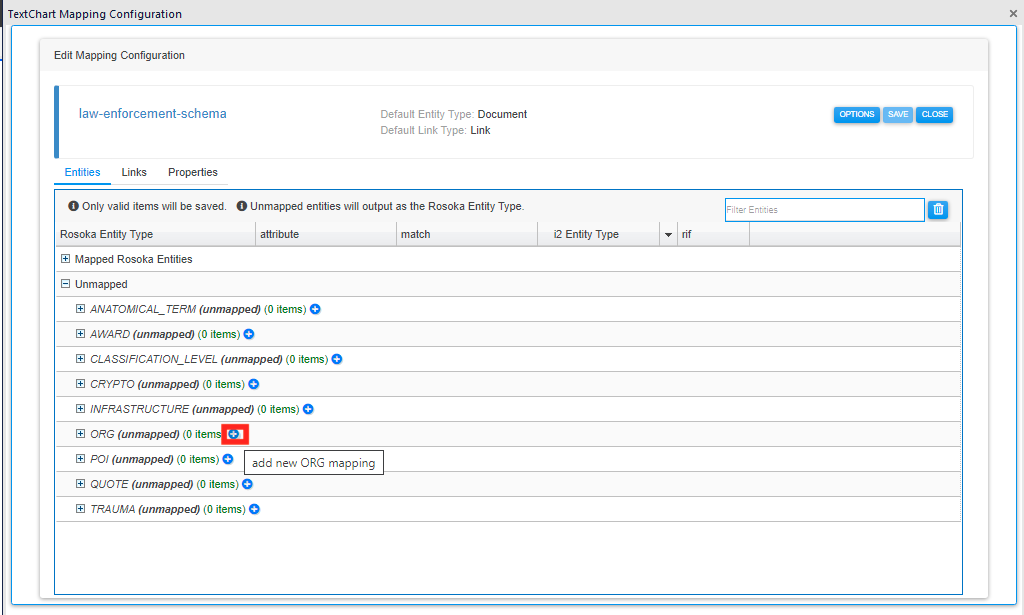Select 'ORG (unmapped)' row text

135,434
